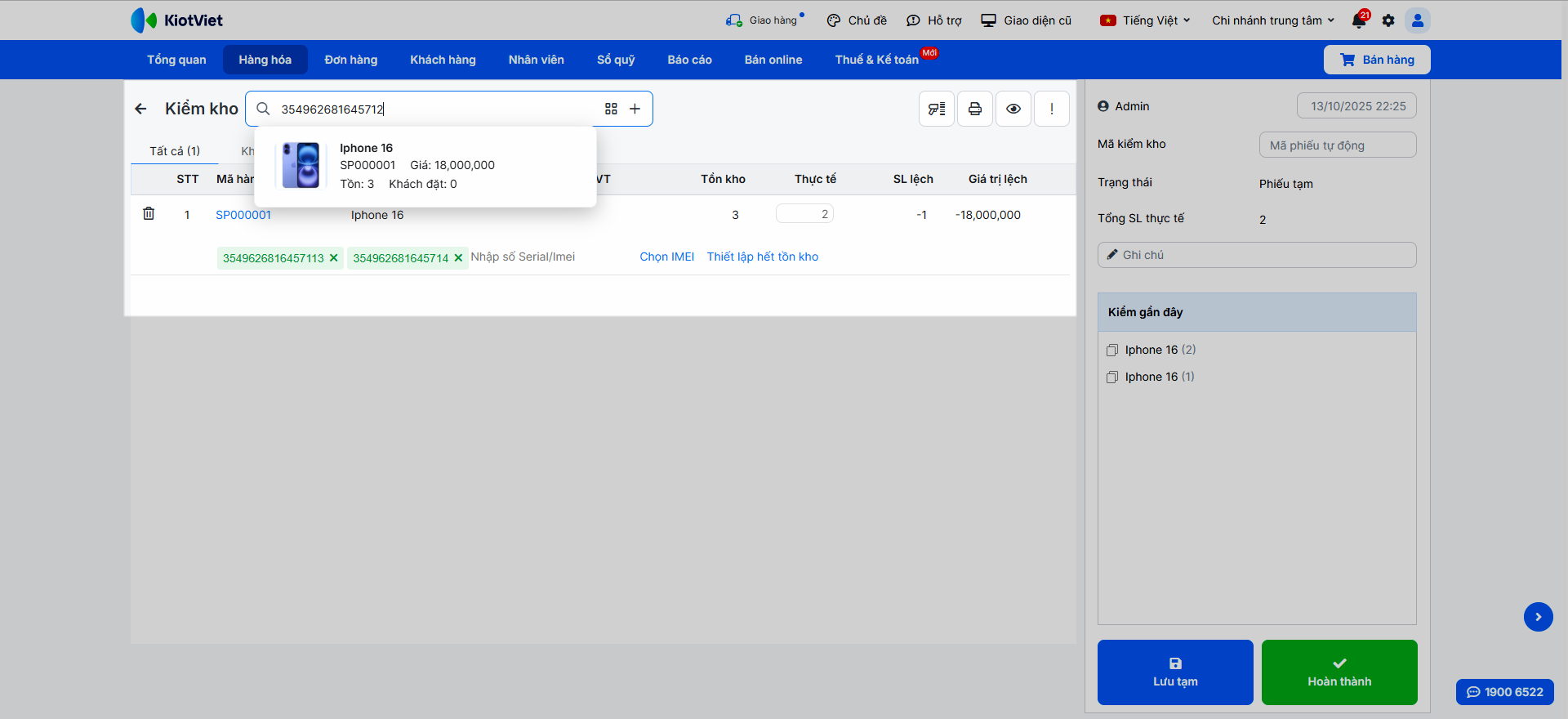Viewport: 1568px width, 719px height.
Task: Click Iphone 16 product thumbnail in suggestion
Action: point(301,165)
